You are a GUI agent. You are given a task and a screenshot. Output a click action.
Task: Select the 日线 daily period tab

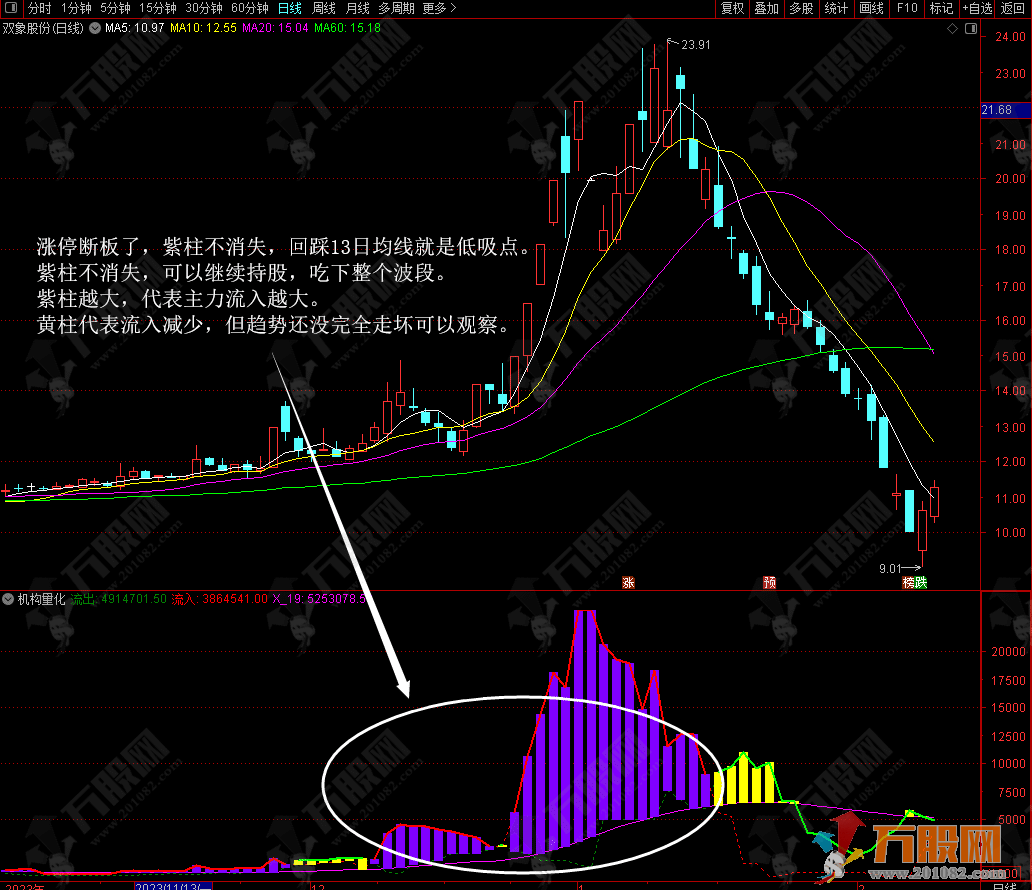[290, 8]
